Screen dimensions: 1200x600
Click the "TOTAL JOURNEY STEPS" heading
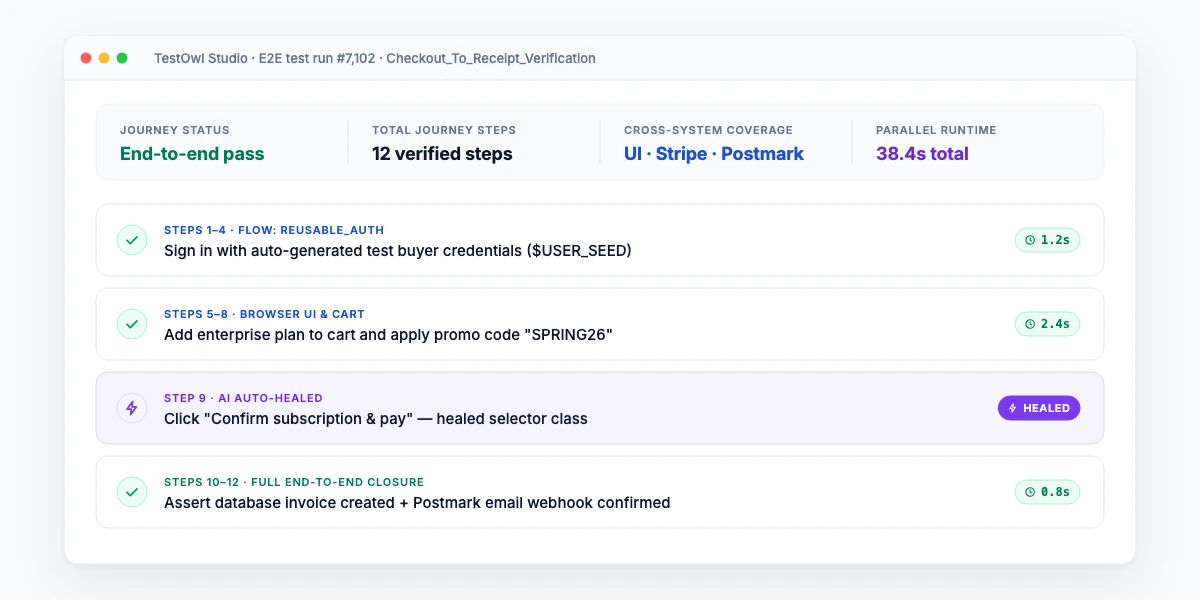coord(444,130)
